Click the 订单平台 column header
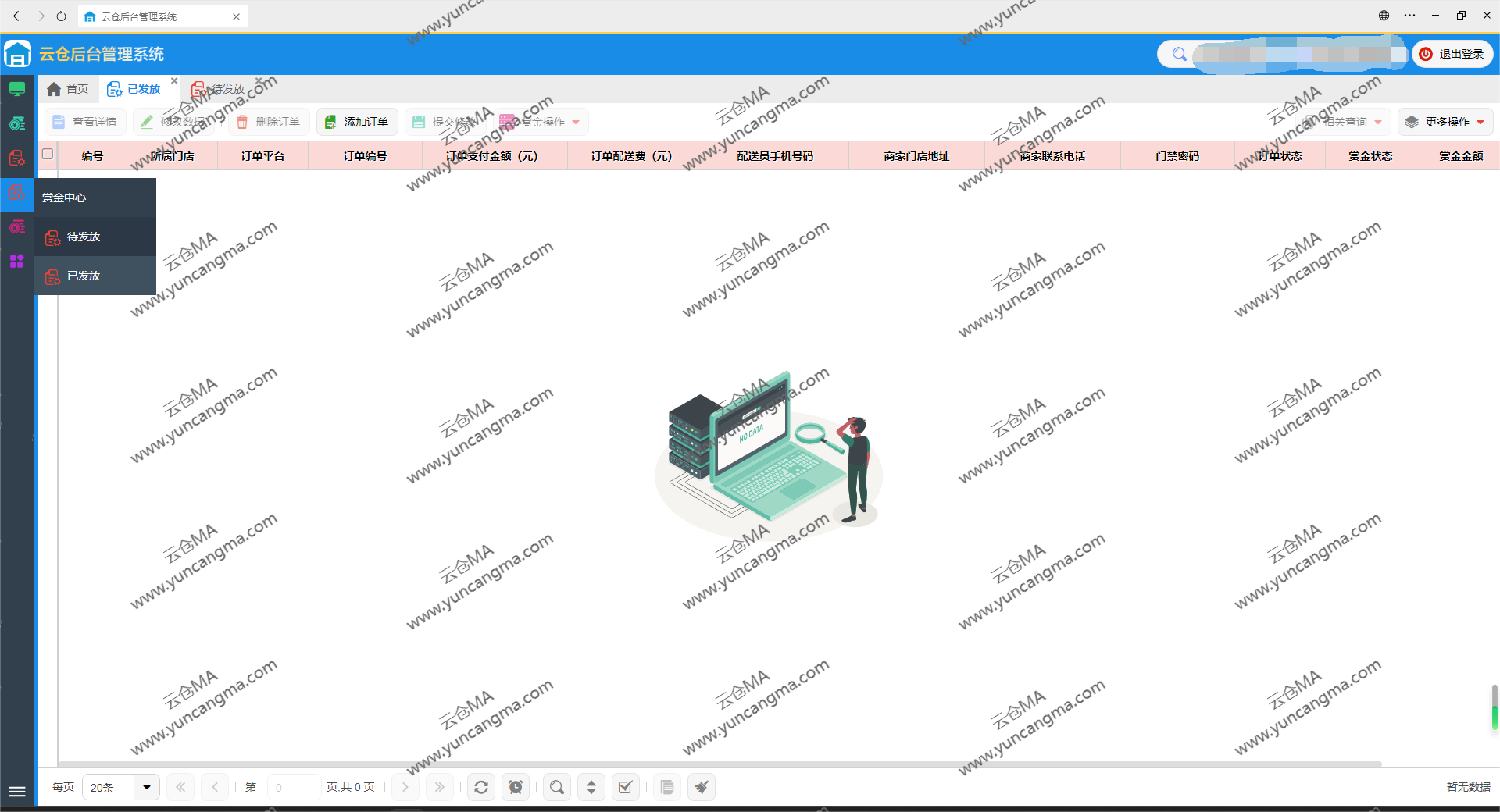 [x=263, y=156]
